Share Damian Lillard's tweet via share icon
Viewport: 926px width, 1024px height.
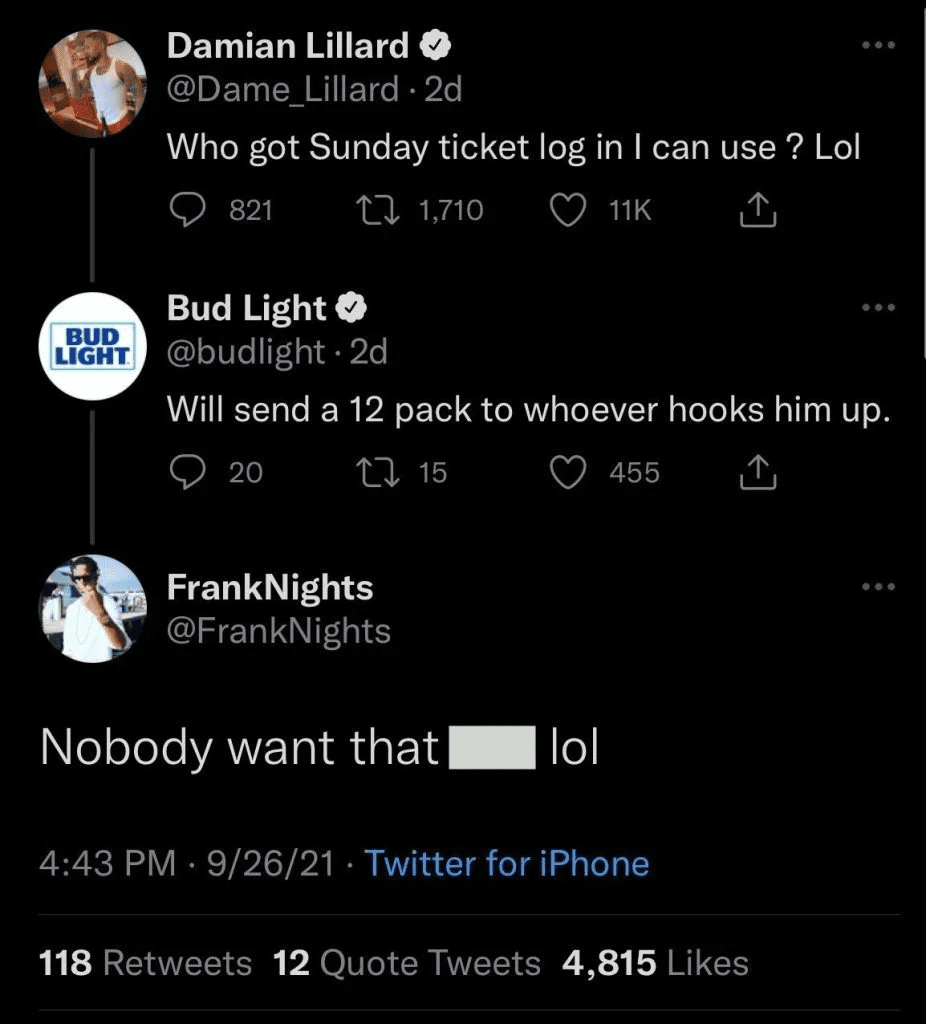pyautogui.click(x=758, y=210)
